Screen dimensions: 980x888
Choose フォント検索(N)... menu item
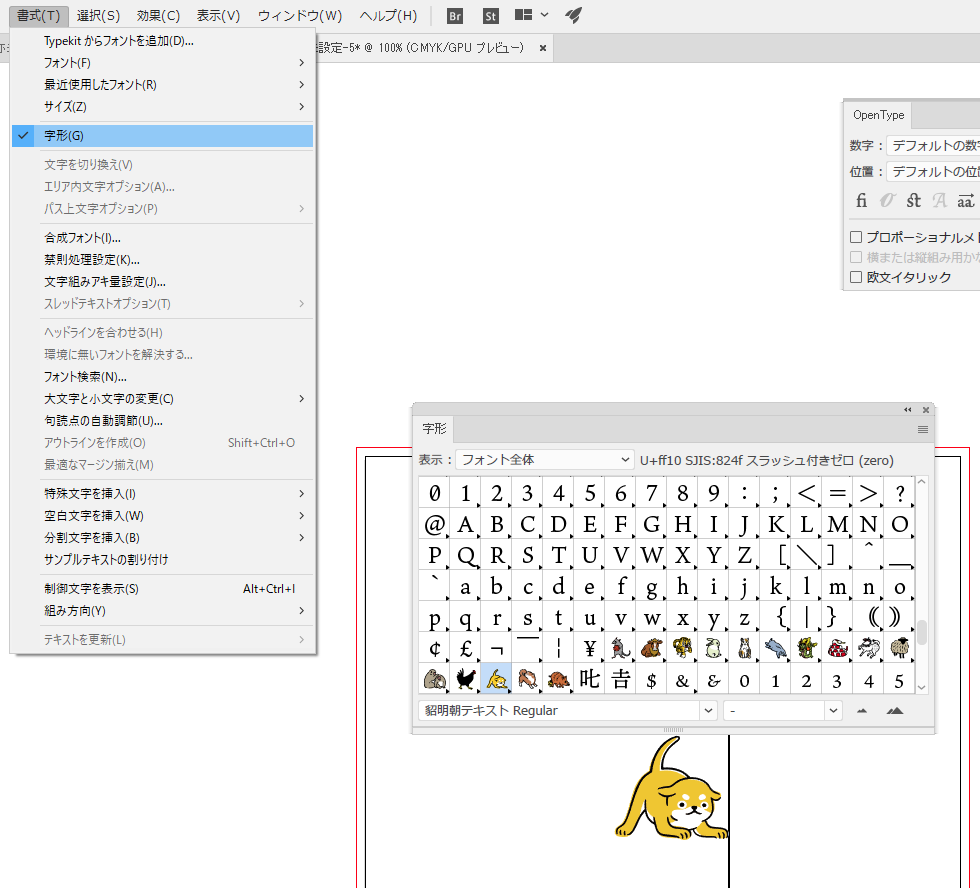tap(162, 377)
